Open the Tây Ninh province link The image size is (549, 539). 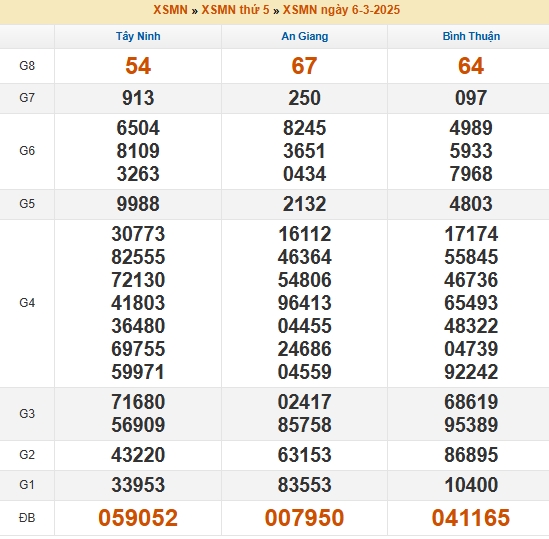[138, 36]
